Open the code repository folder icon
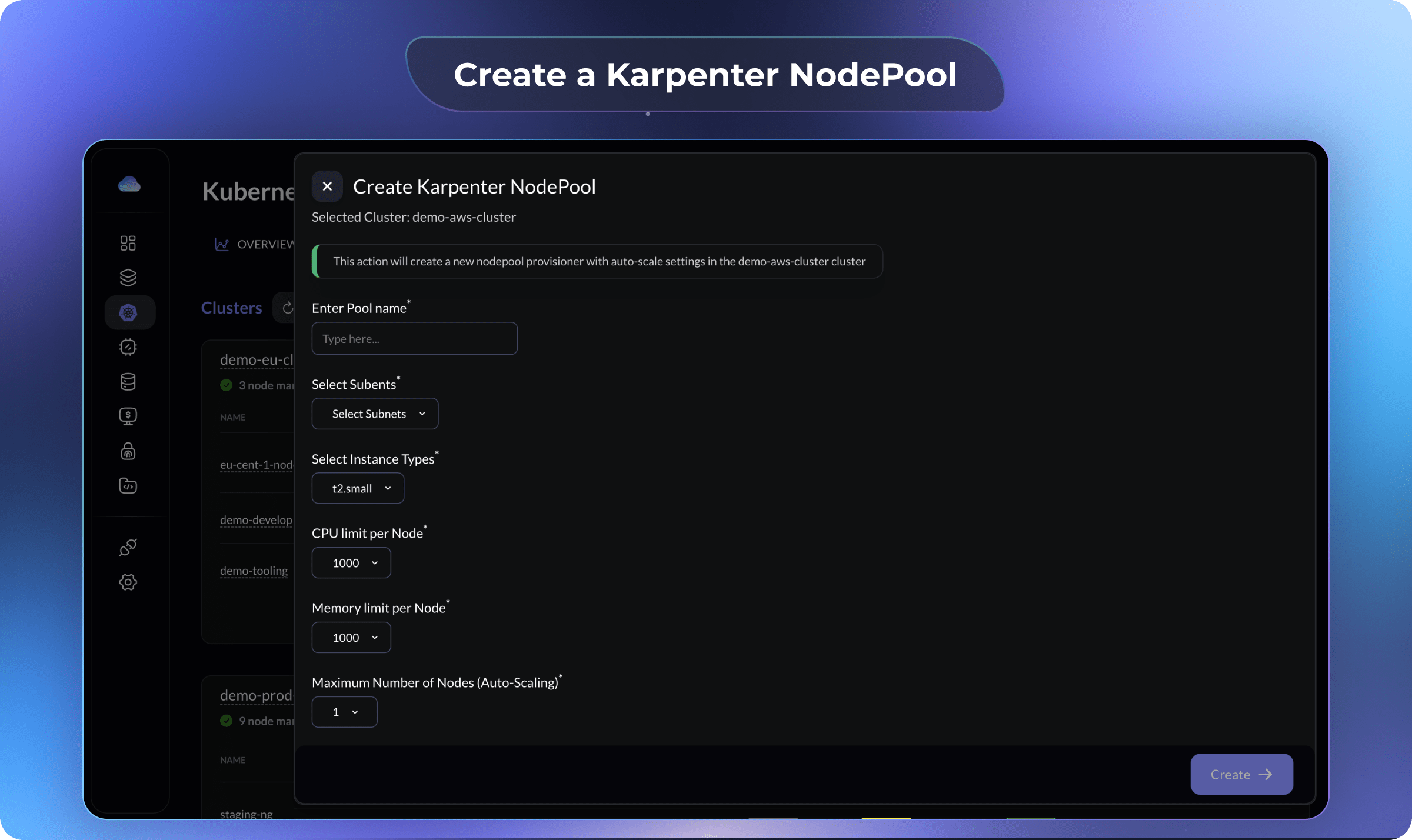The image size is (1412, 840). point(128,485)
